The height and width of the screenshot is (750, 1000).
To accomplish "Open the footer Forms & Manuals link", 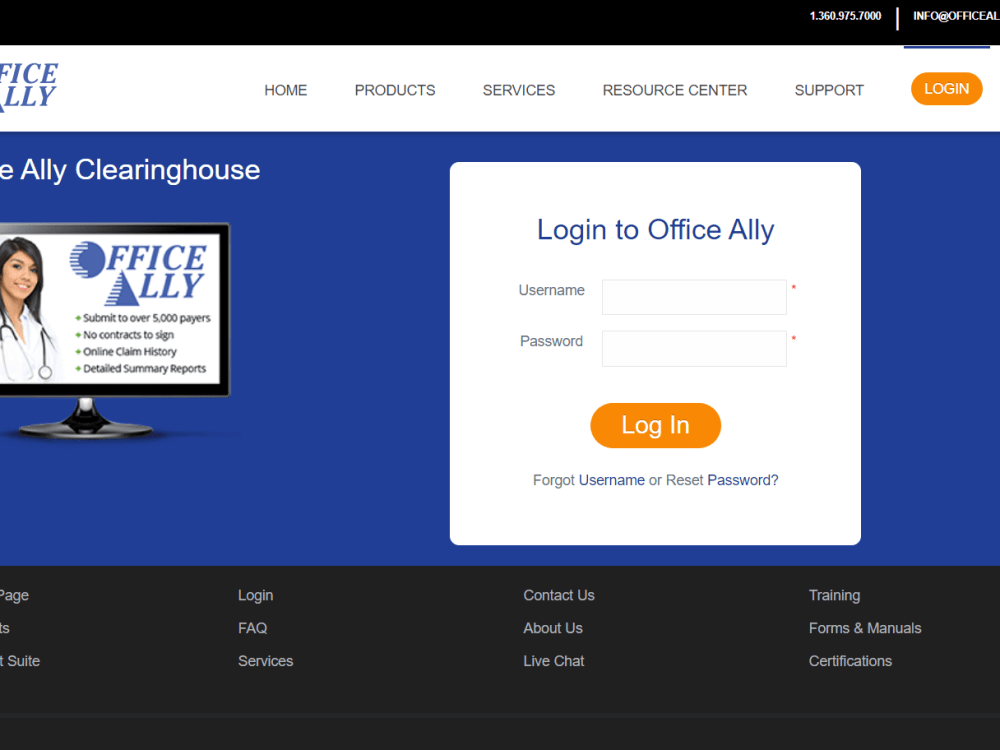I will click(x=865, y=628).
